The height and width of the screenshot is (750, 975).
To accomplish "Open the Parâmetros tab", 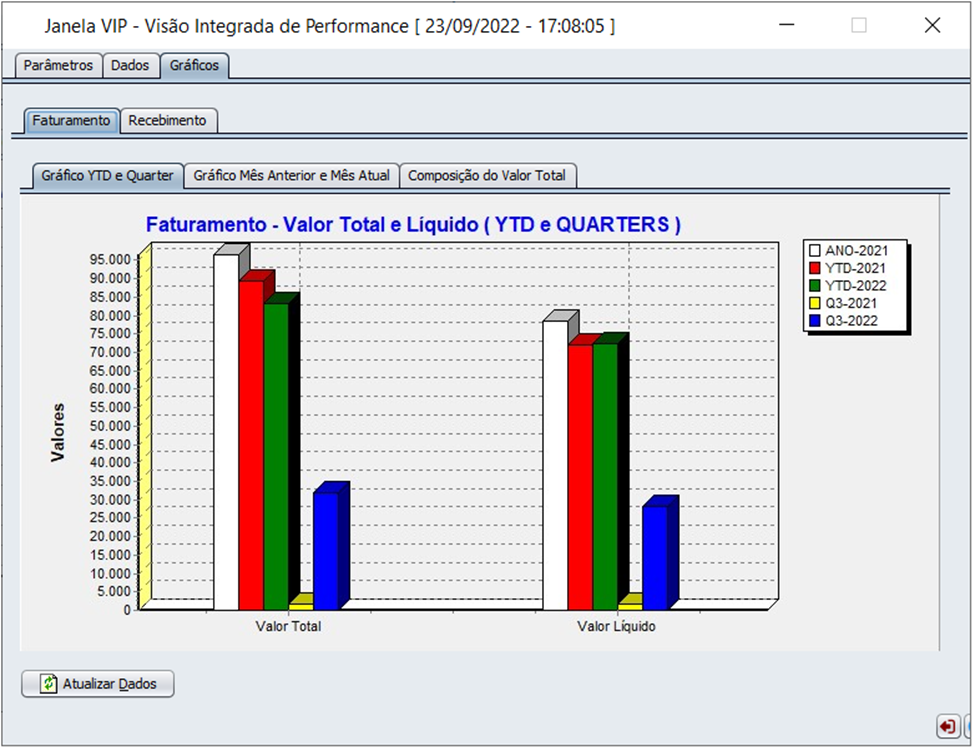I will tap(58, 65).
